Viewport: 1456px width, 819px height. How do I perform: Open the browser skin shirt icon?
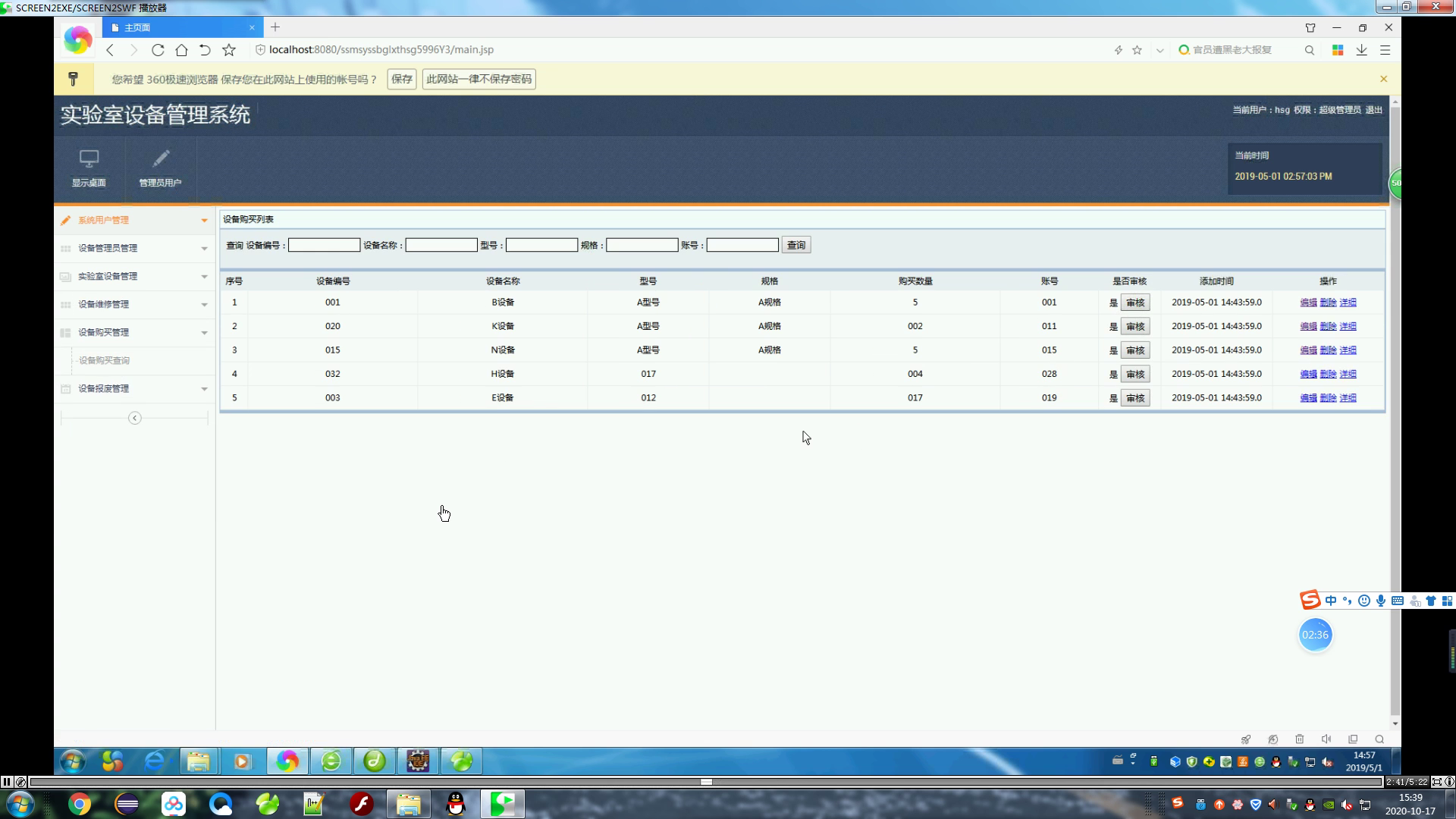click(1310, 27)
